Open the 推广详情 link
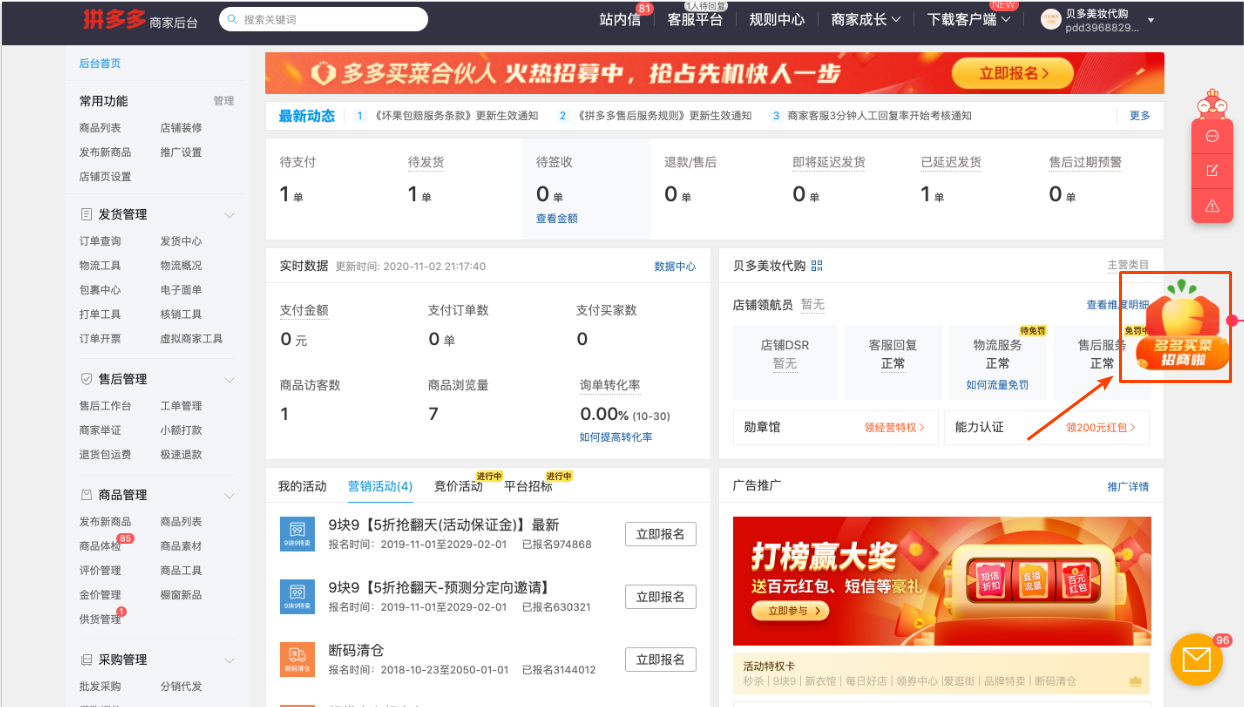Viewport: 1244px width, 707px height. click(1128, 487)
